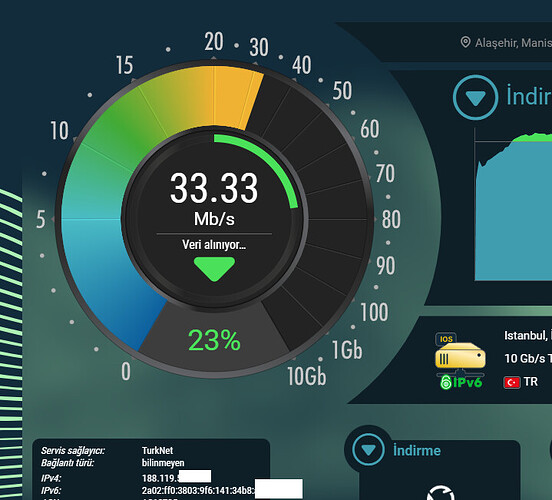The image size is (552, 500).
Task: Click the IPv4 address 188.119 value
Action: pos(176,478)
